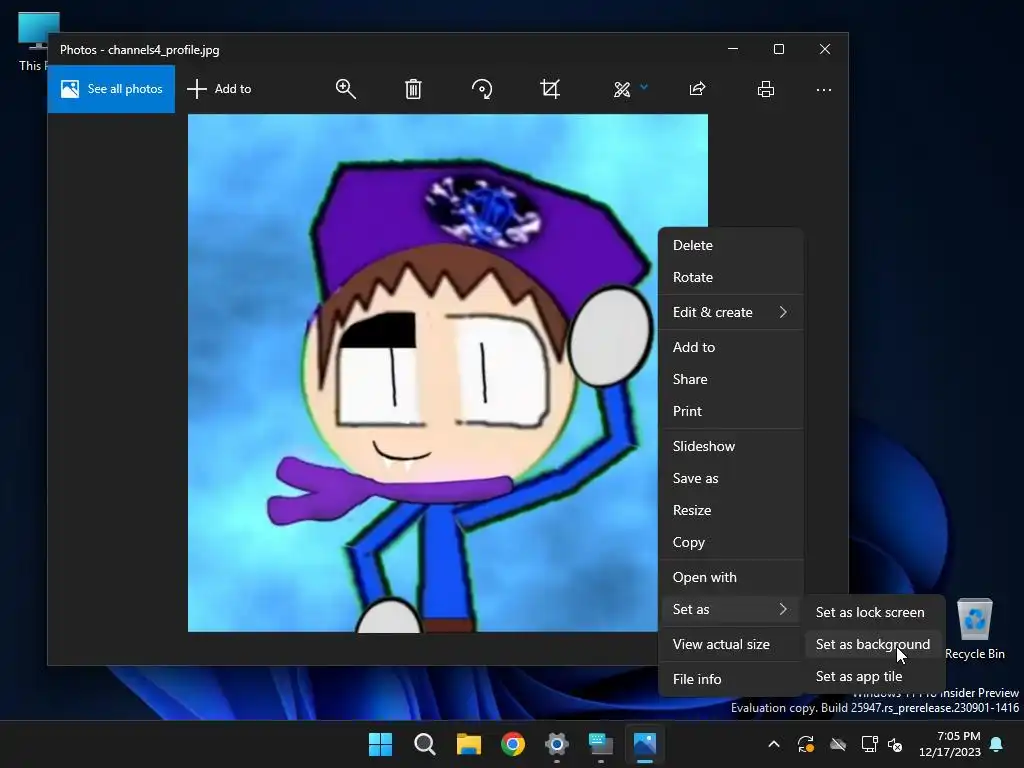Choose Set as background
Screen dimensions: 1024x768
(874, 644)
